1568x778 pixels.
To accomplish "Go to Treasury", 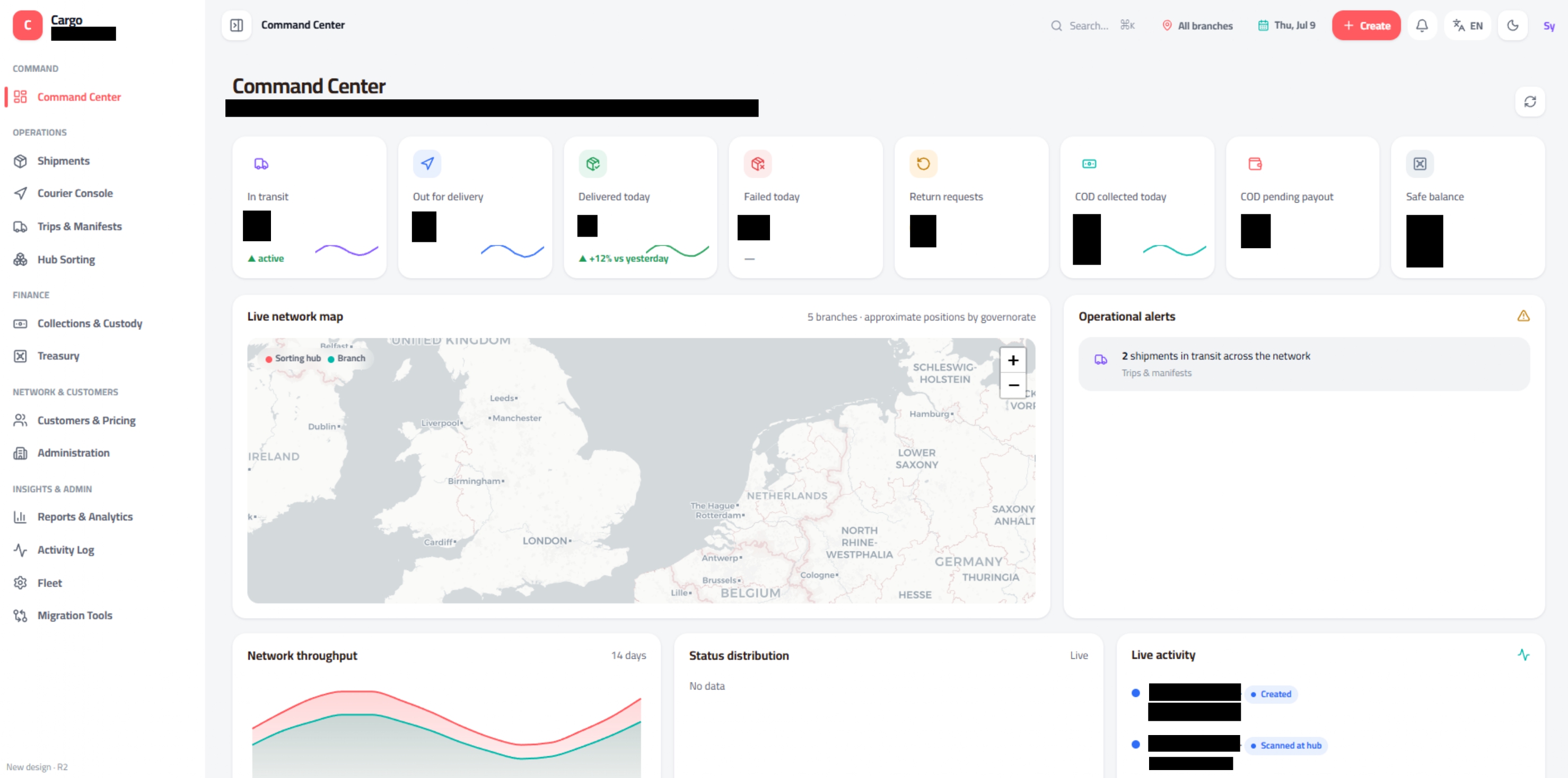I will pos(102,355).
